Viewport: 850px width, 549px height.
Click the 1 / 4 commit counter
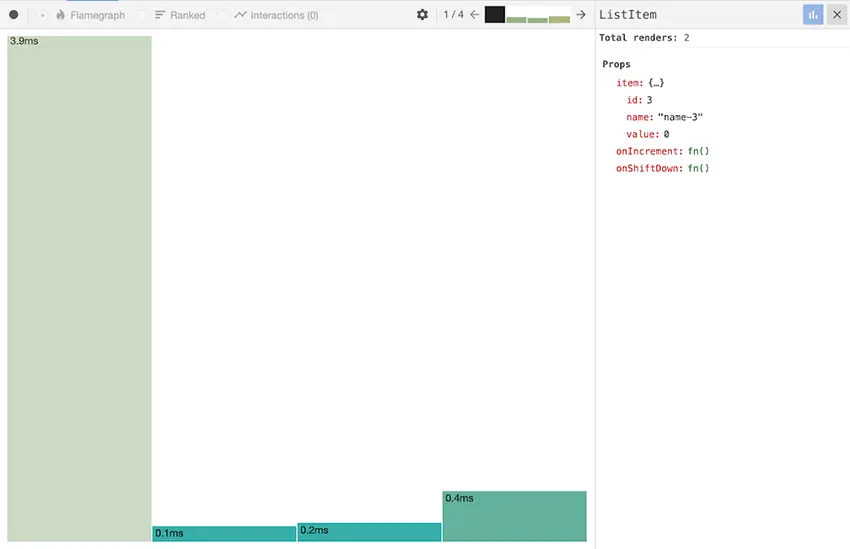(453, 15)
